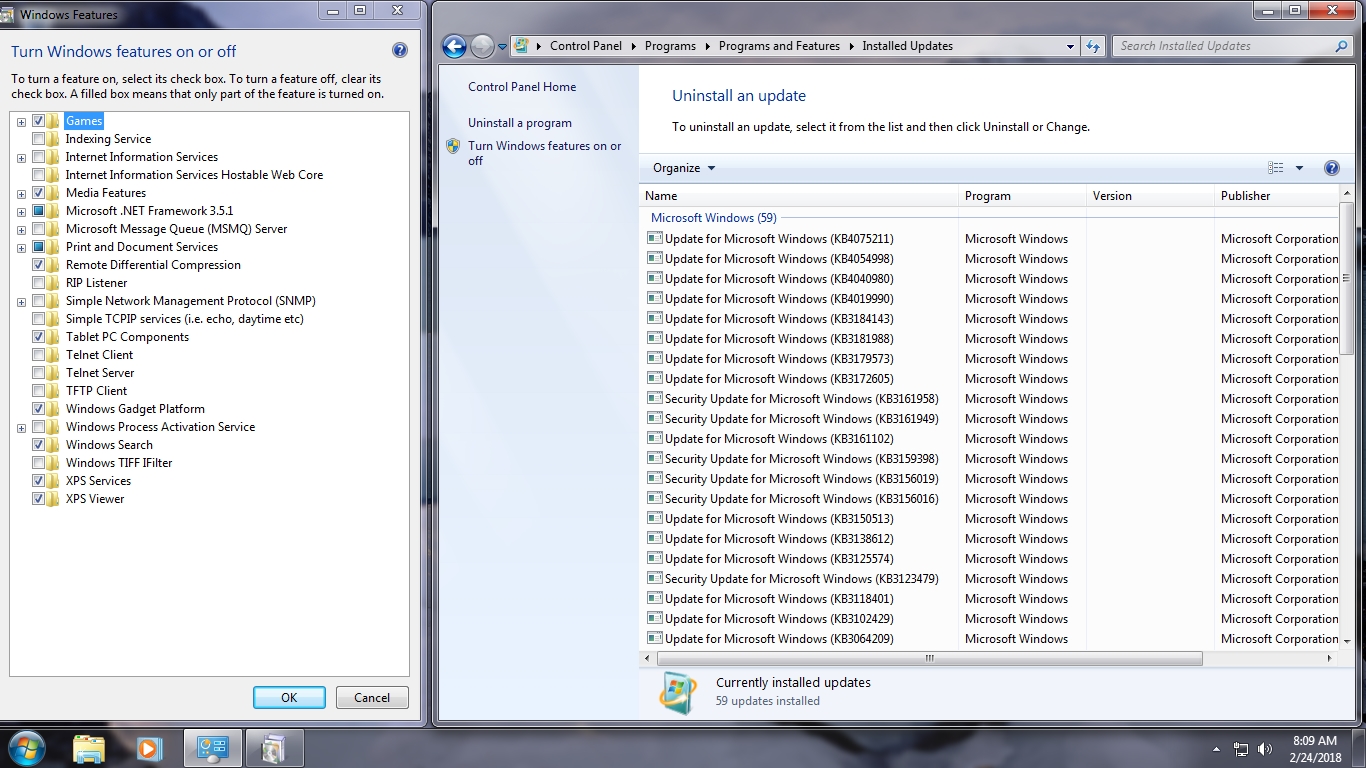Expand the Media Features node
The width and height of the screenshot is (1366, 768).
click(x=21, y=193)
